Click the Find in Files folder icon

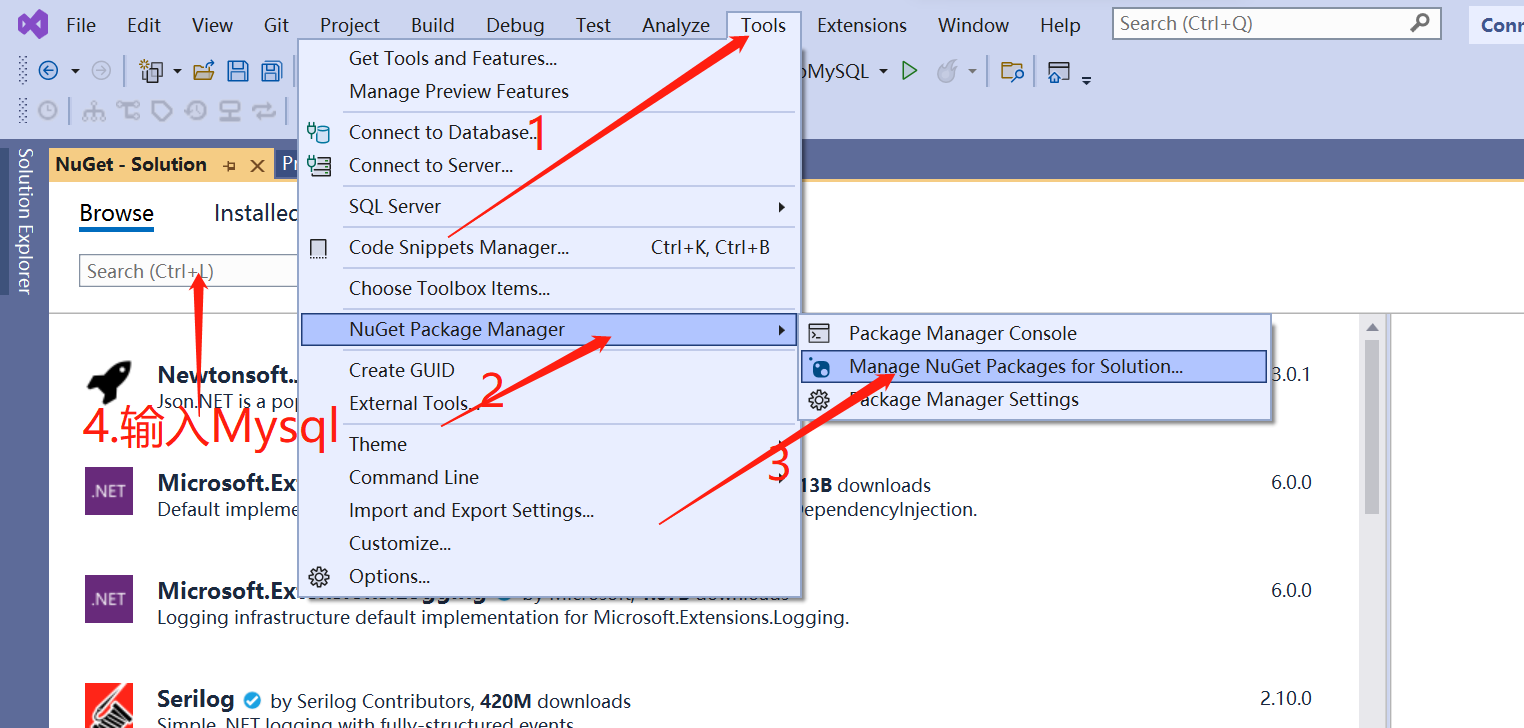[x=1013, y=71]
